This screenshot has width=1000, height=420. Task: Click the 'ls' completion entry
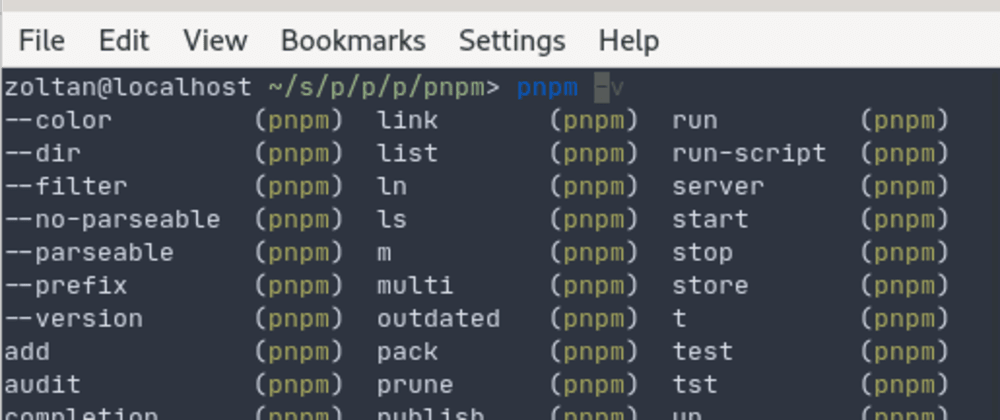392,220
